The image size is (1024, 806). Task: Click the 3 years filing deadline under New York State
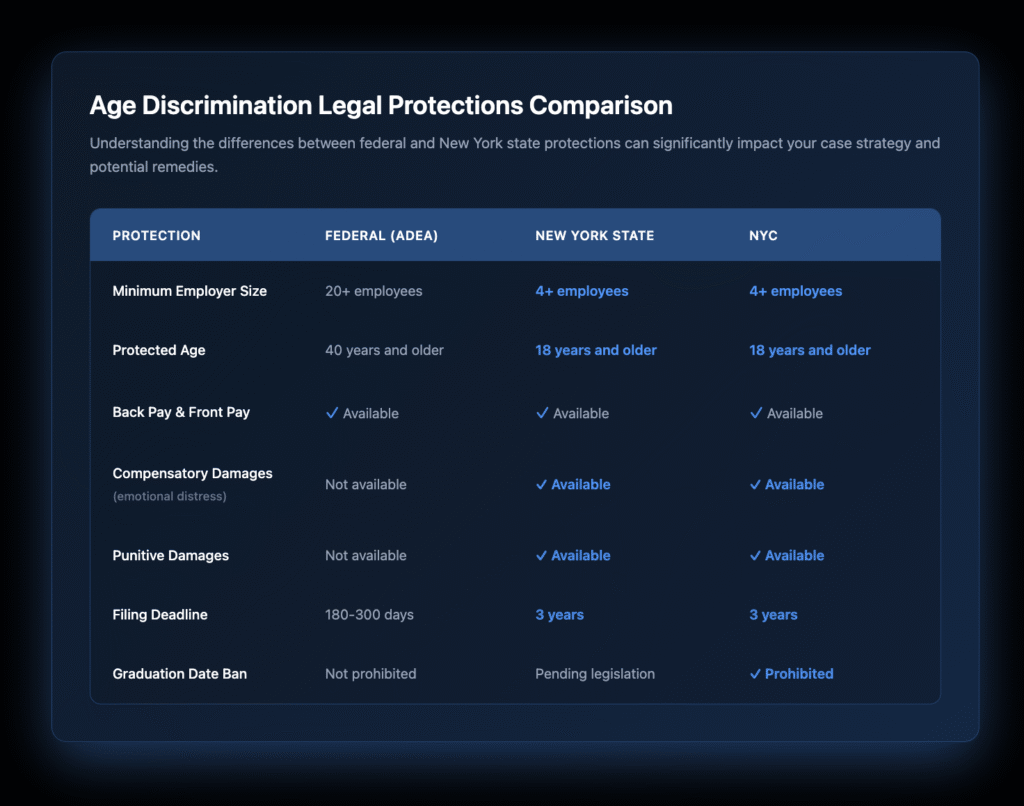click(559, 615)
